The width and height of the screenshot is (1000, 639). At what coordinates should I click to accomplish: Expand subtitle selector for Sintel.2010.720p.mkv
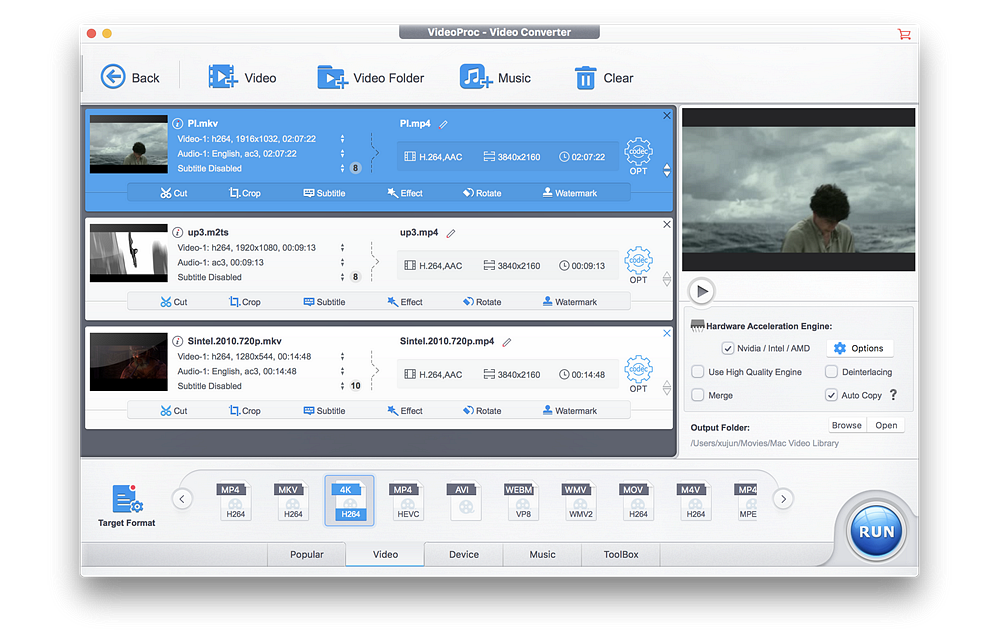point(342,386)
